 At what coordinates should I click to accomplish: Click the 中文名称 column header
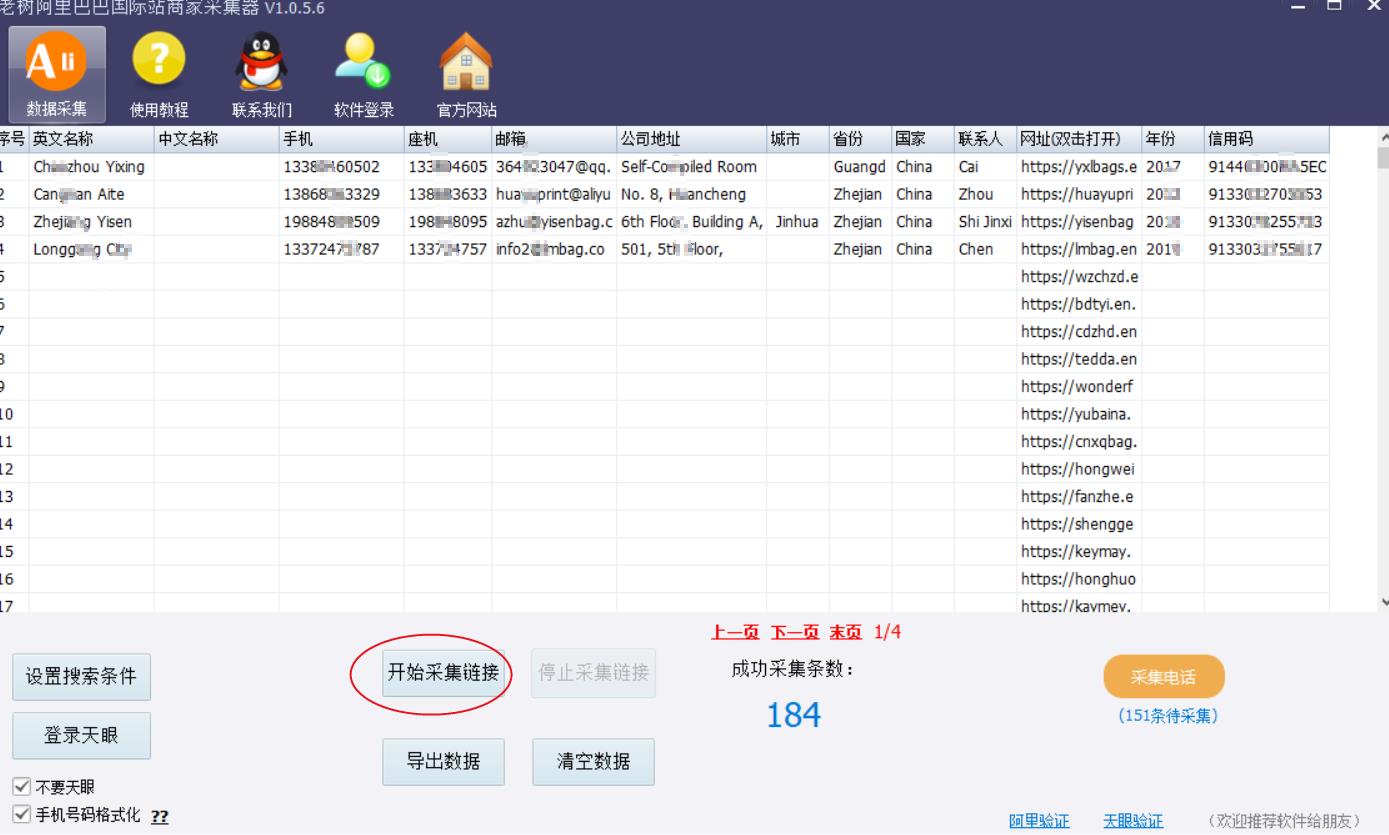217,140
